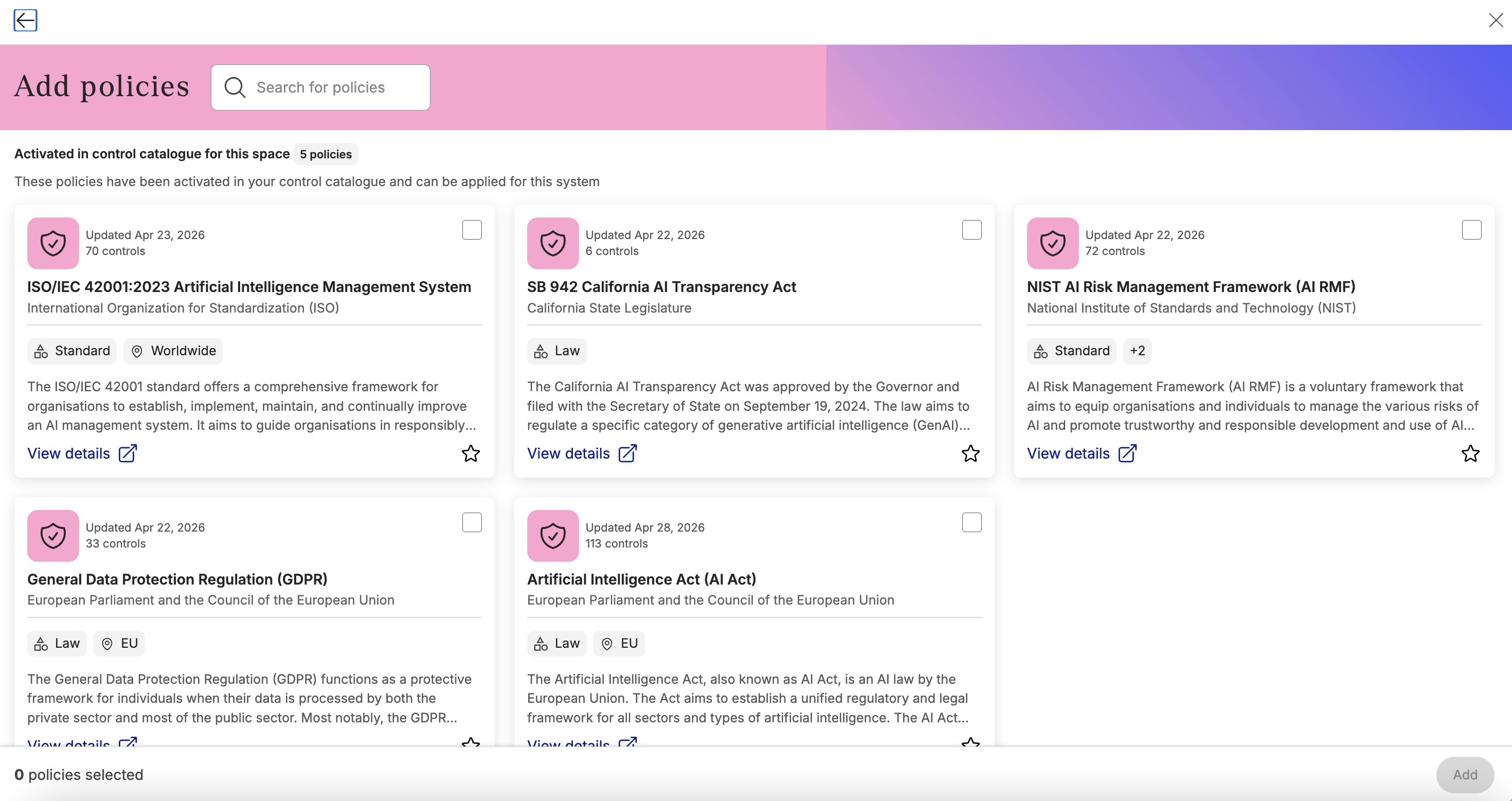This screenshot has width=1512, height=801.
Task: Star the NIST AI RMF policy
Action: [1470, 453]
